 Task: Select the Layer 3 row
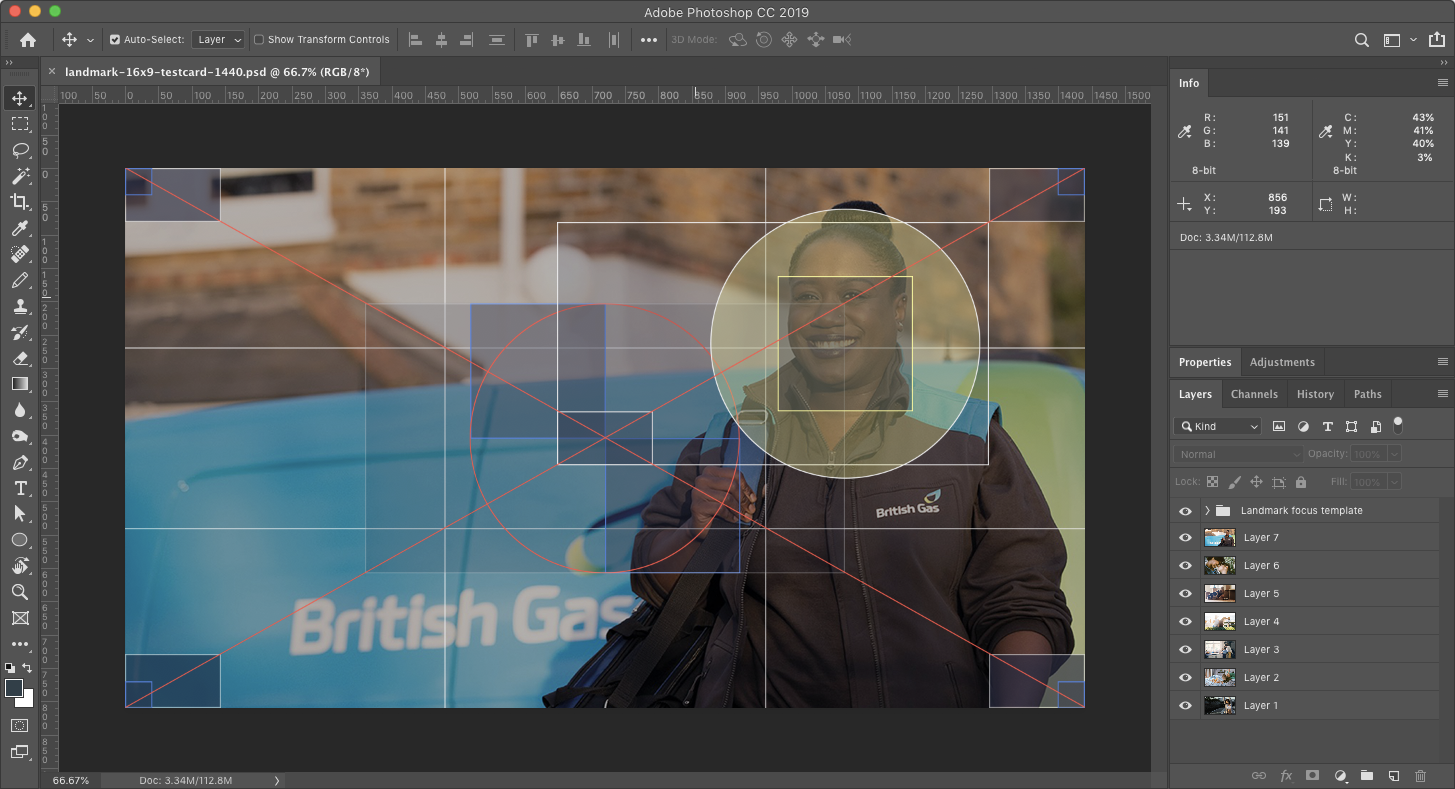click(x=1305, y=650)
